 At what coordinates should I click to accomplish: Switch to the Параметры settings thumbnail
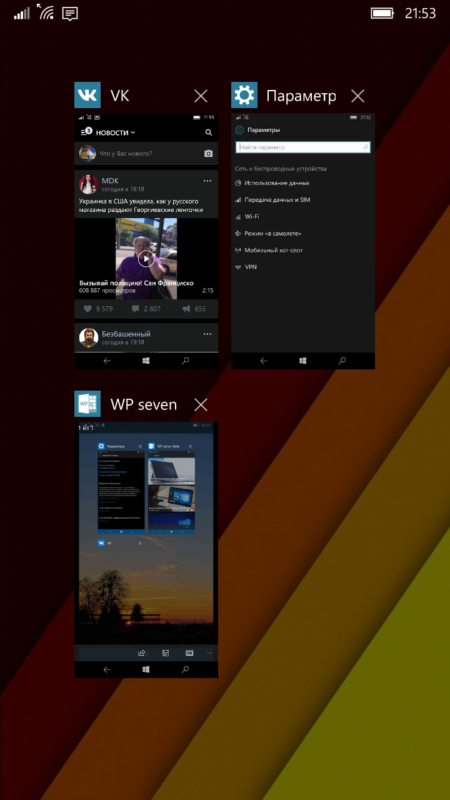(303, 241)
